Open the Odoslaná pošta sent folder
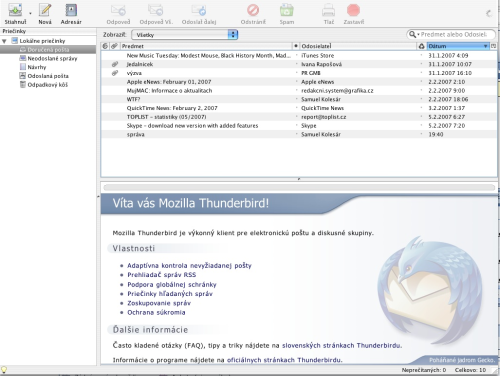Viewport: 500px width, 376px height. (x=48, y=76)
